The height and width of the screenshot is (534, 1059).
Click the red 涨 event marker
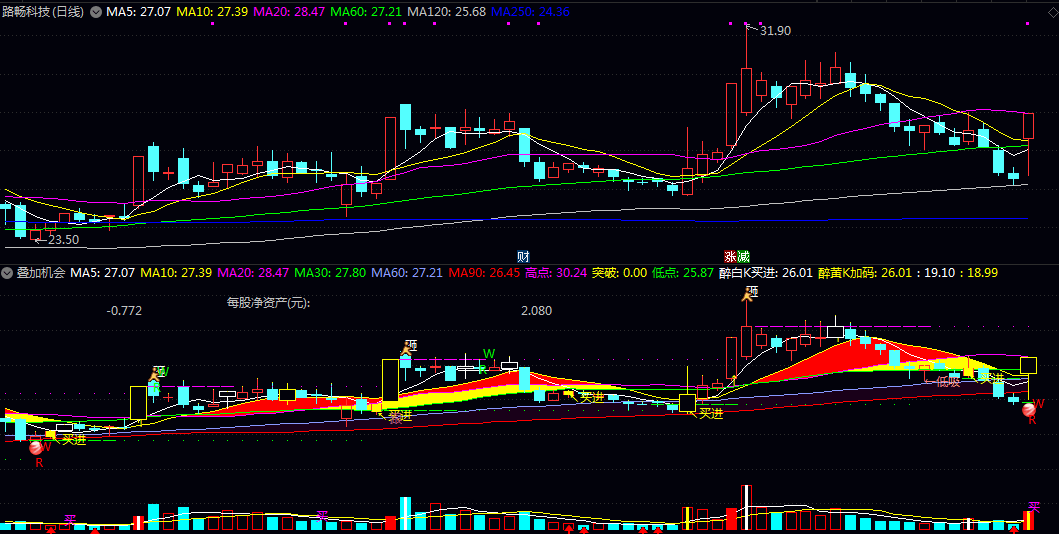730,257
